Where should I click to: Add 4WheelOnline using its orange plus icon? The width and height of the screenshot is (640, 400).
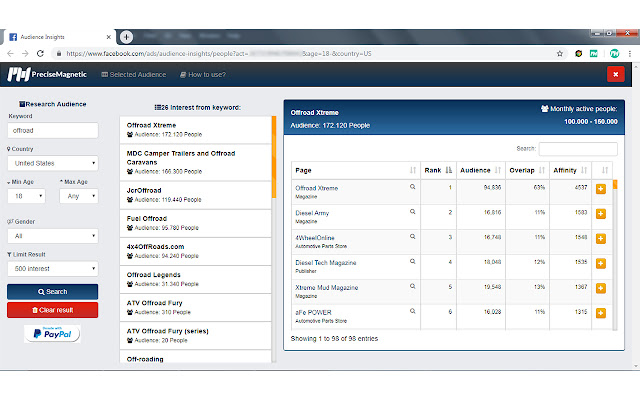(x=600, y=237)
